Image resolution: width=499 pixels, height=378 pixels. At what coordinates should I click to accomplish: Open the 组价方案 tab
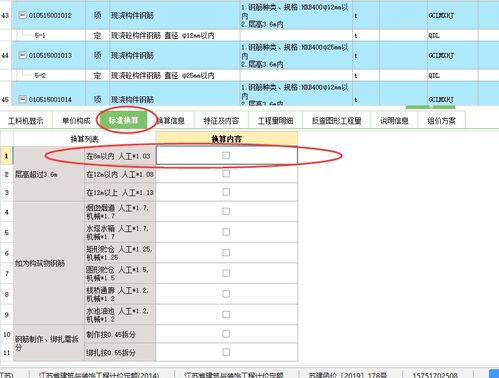pos(441,121)
